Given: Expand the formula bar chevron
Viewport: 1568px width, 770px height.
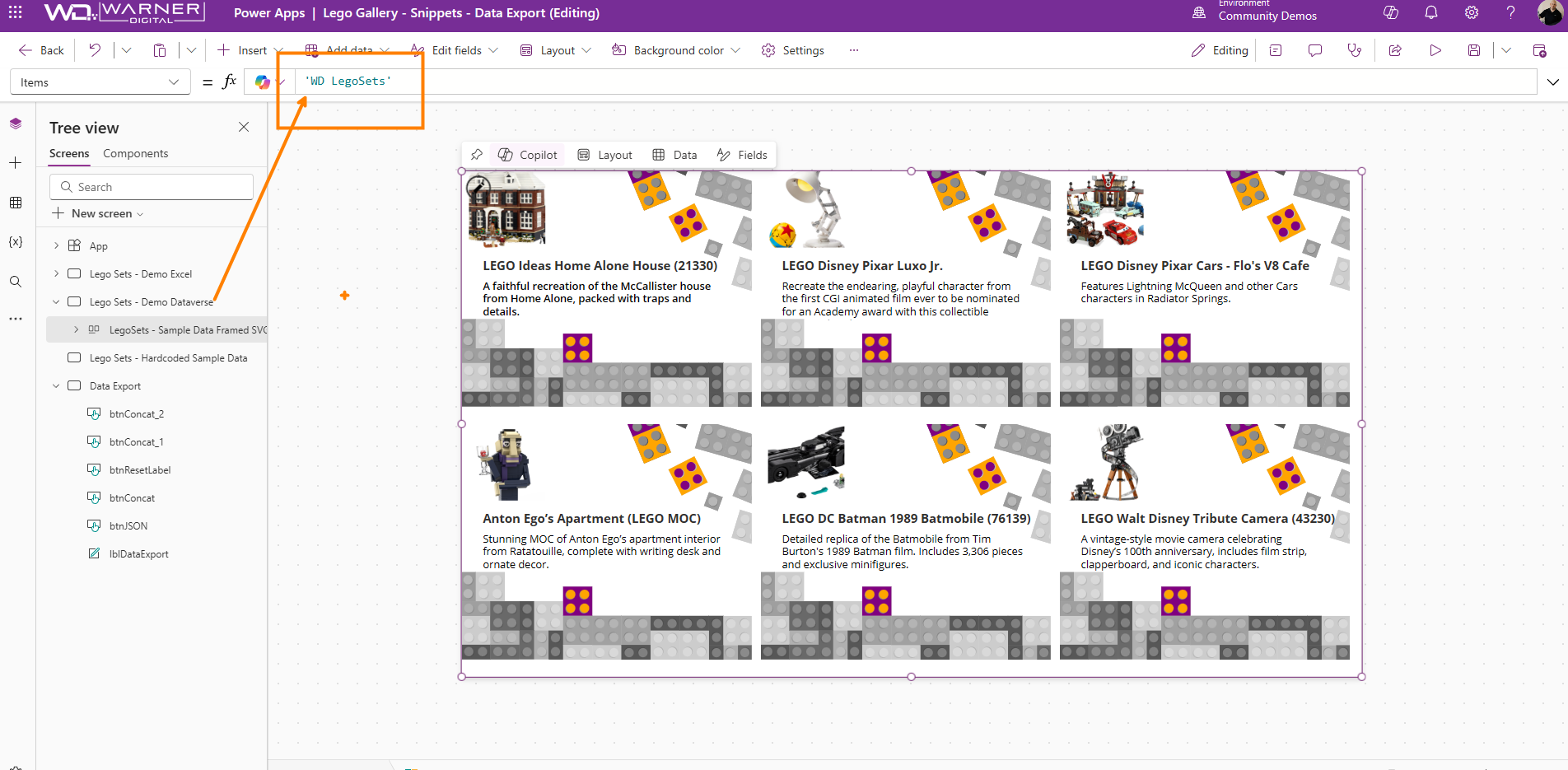Looking at the screenshot, I should [1552, 82].
